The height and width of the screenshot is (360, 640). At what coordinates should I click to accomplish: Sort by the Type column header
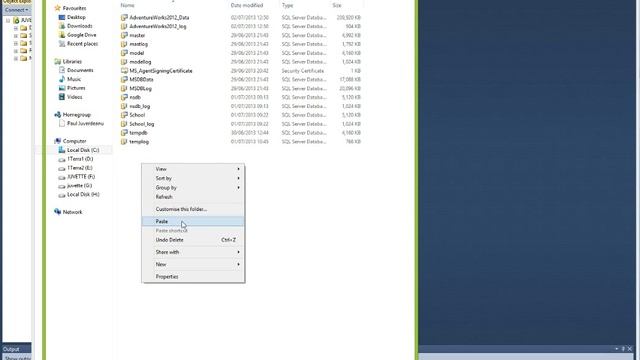(287, 5)
